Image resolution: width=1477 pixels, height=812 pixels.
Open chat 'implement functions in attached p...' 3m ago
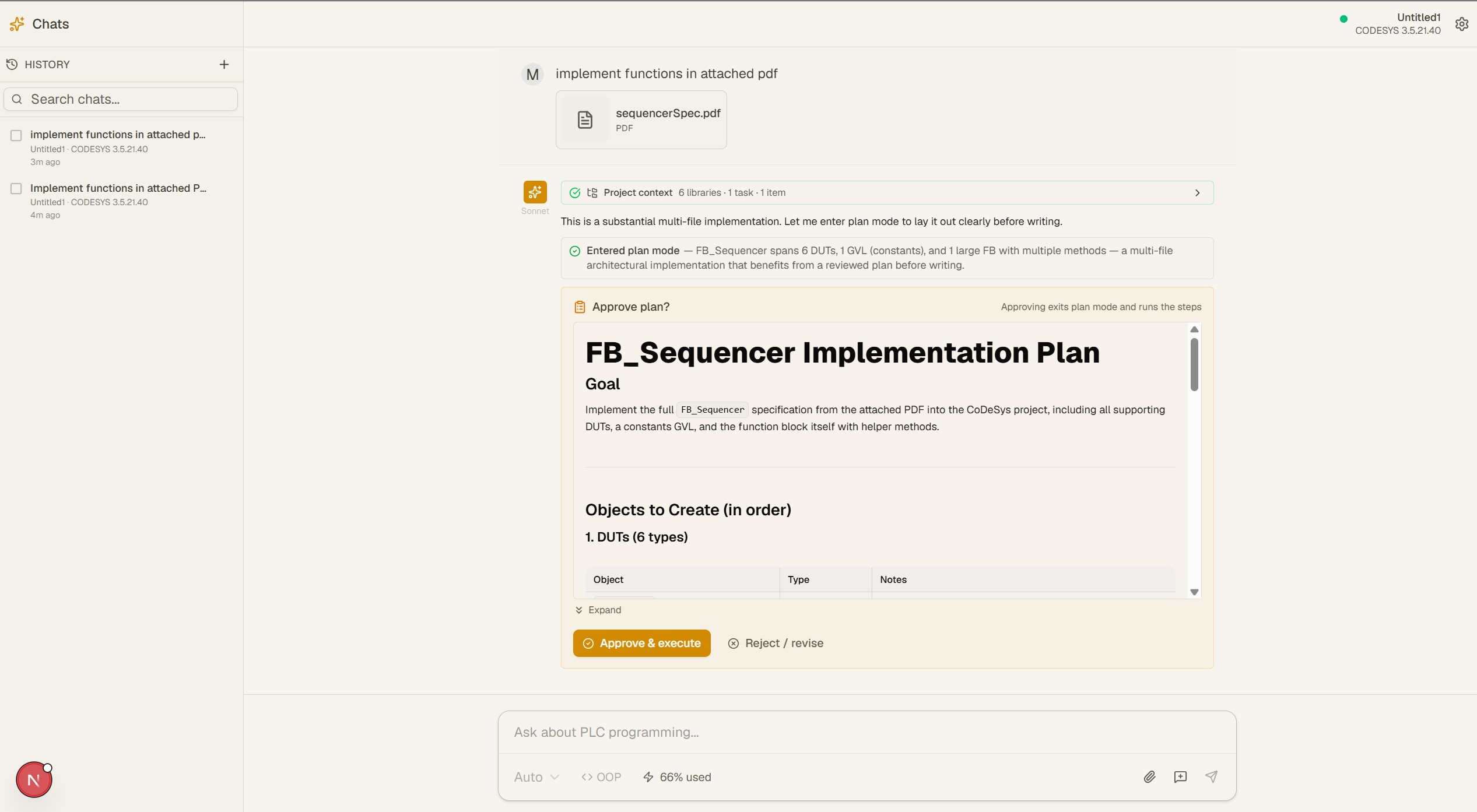(121, 147)
